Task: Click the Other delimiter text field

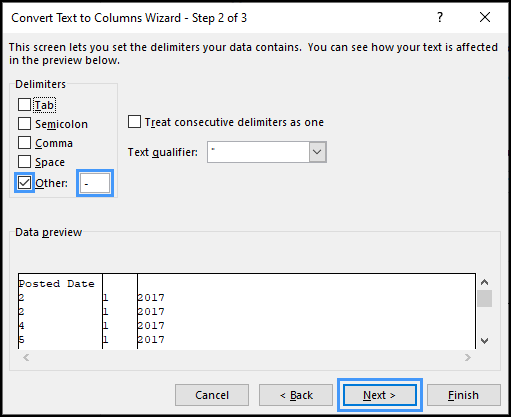Action: click(x=95, y=183)
